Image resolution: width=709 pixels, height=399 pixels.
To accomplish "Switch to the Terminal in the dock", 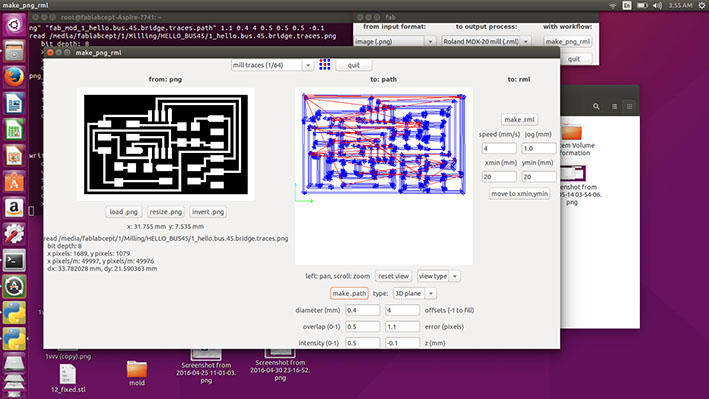I will (14, 261).
